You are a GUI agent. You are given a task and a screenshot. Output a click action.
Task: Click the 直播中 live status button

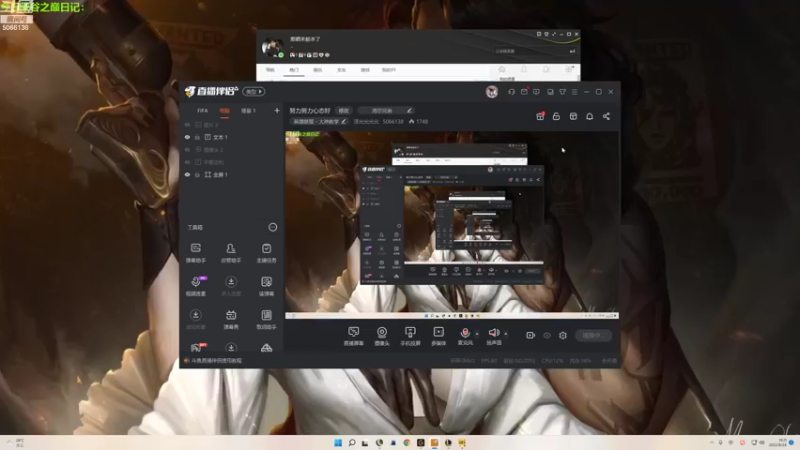click(593, 335)
